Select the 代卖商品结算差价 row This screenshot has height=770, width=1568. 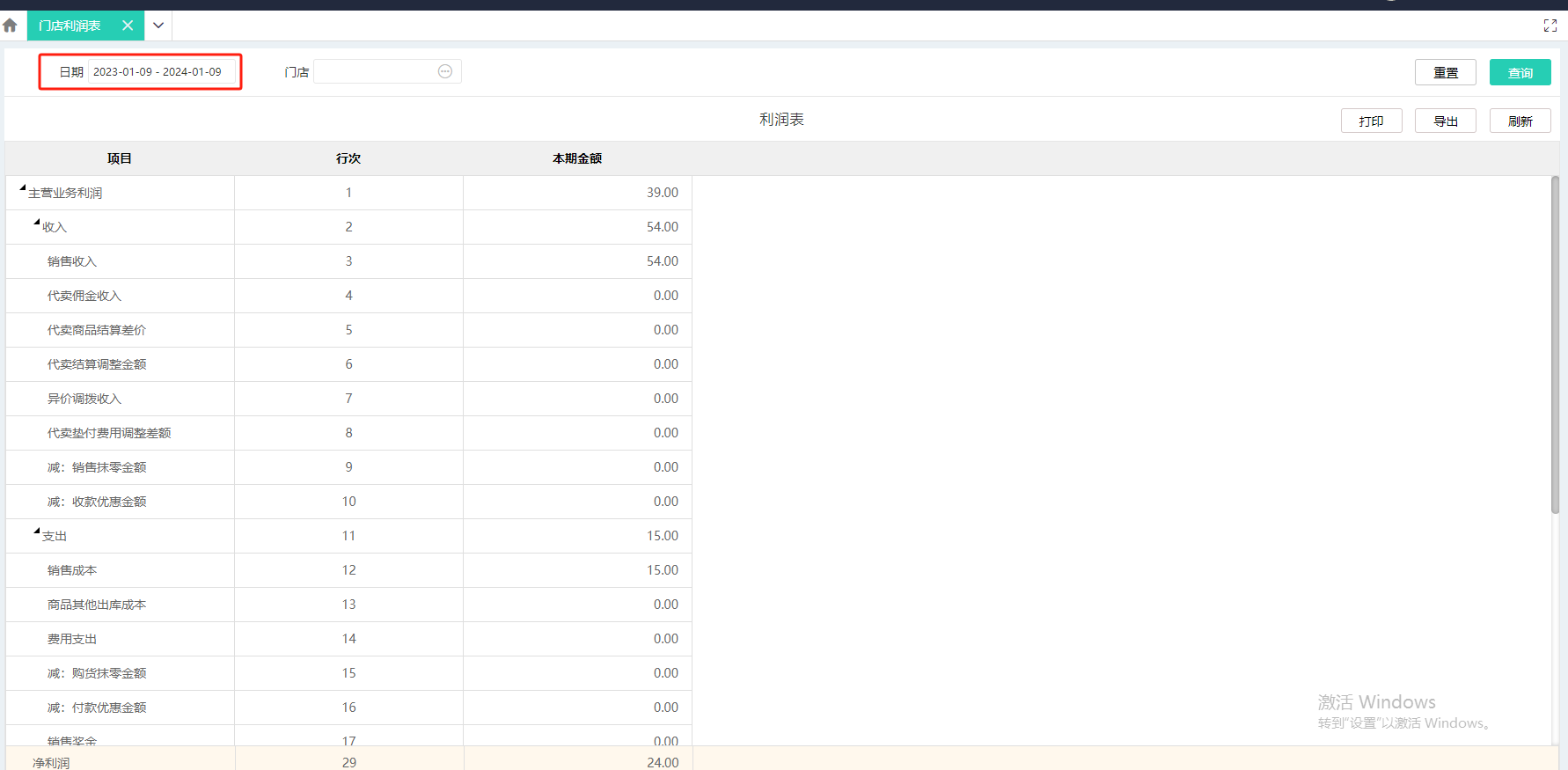pos(348,330)
